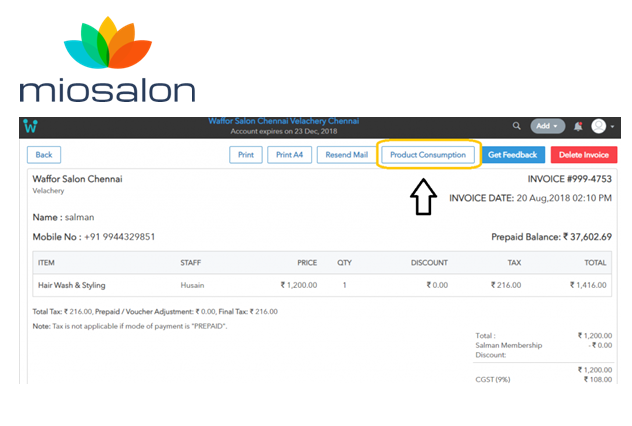Viewport: 632px width, 426px height.
Task: Resend the invoice mail
Action: point(347,155)
